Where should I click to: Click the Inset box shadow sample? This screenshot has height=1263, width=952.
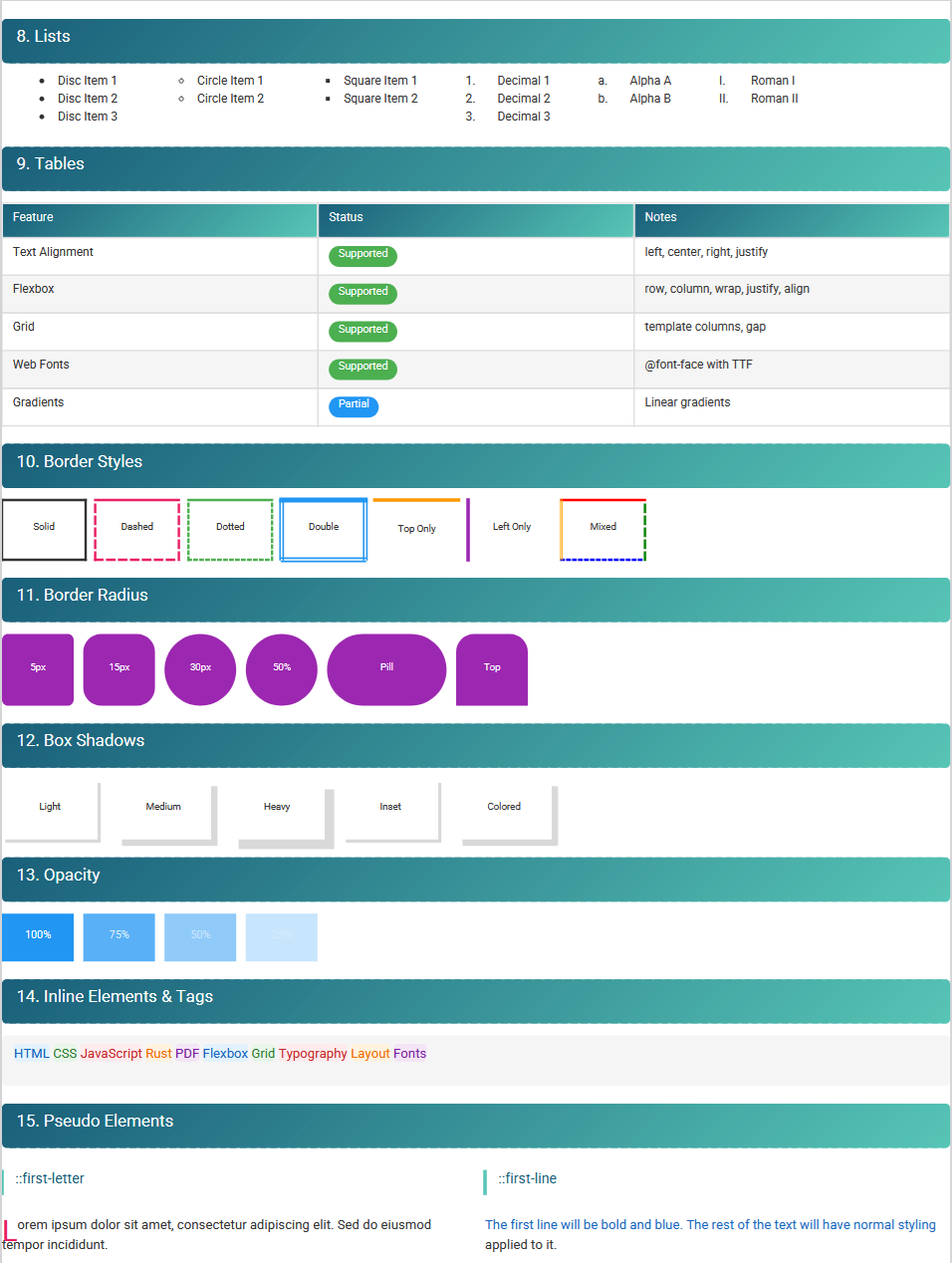click(x=389, y=809)
